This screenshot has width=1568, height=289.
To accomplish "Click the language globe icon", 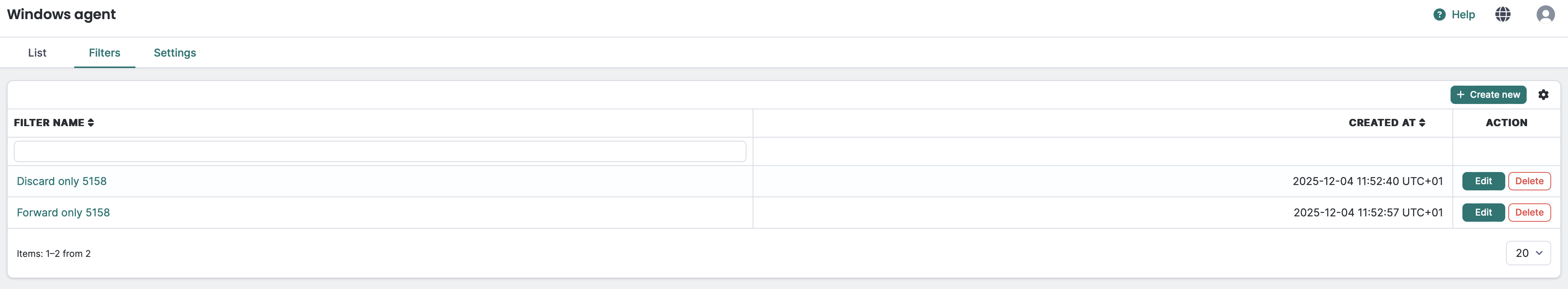I will (1503, 14).
